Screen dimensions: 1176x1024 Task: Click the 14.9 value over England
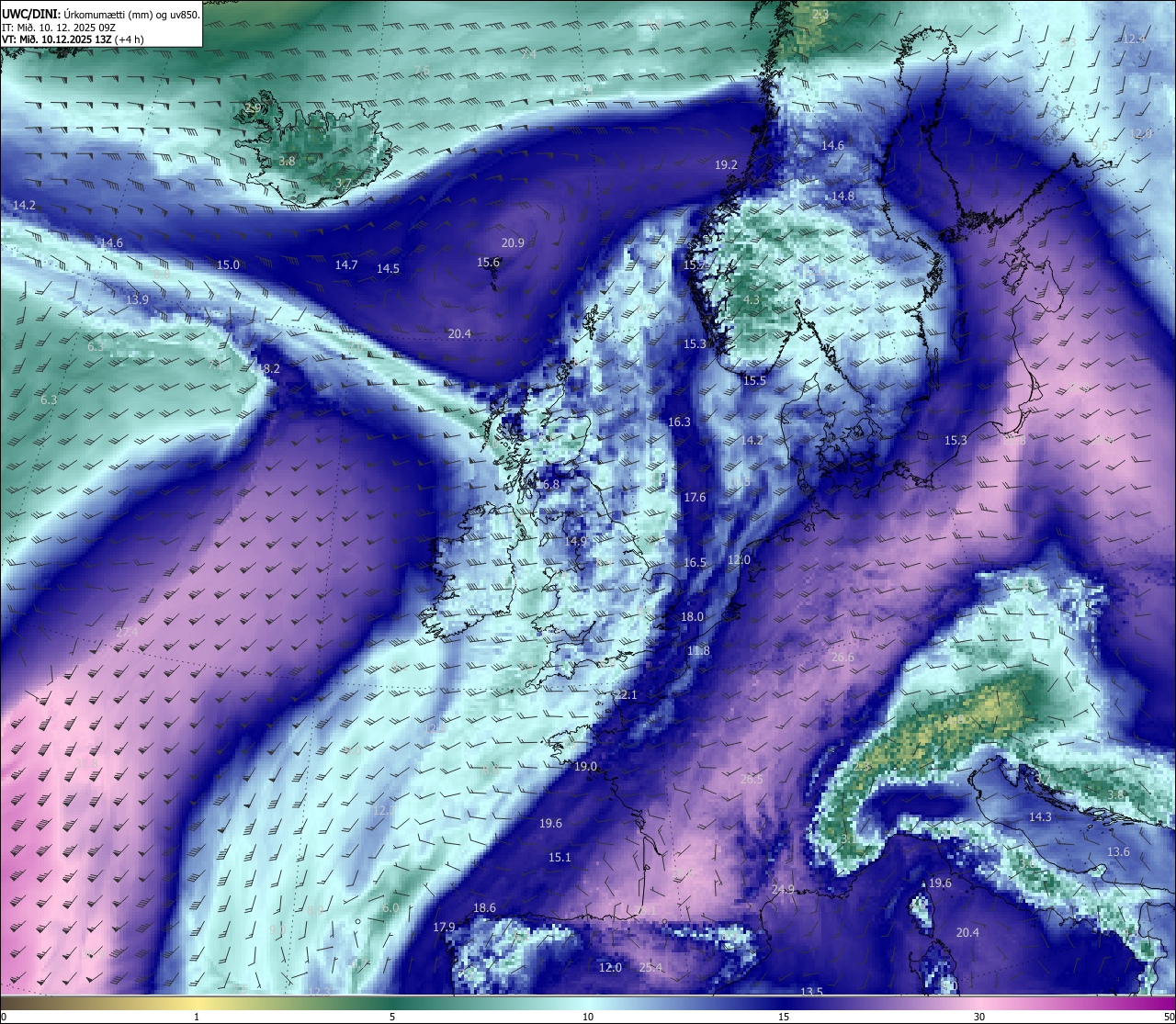575,542
